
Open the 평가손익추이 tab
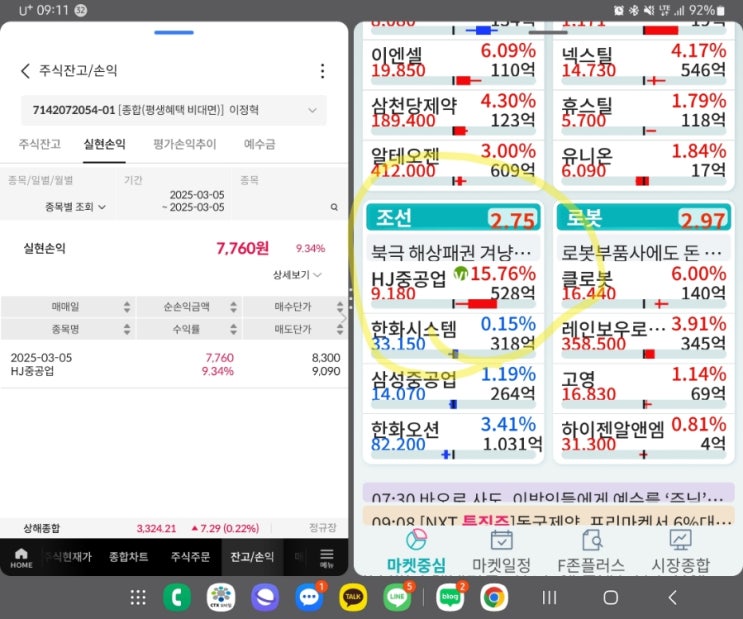point(185,144)
